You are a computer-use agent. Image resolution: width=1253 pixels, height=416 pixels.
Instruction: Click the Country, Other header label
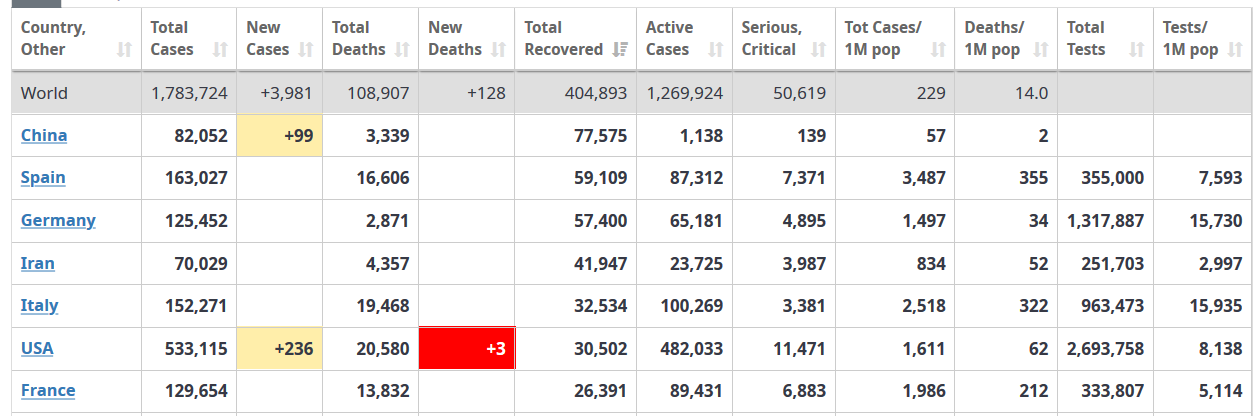53,38
